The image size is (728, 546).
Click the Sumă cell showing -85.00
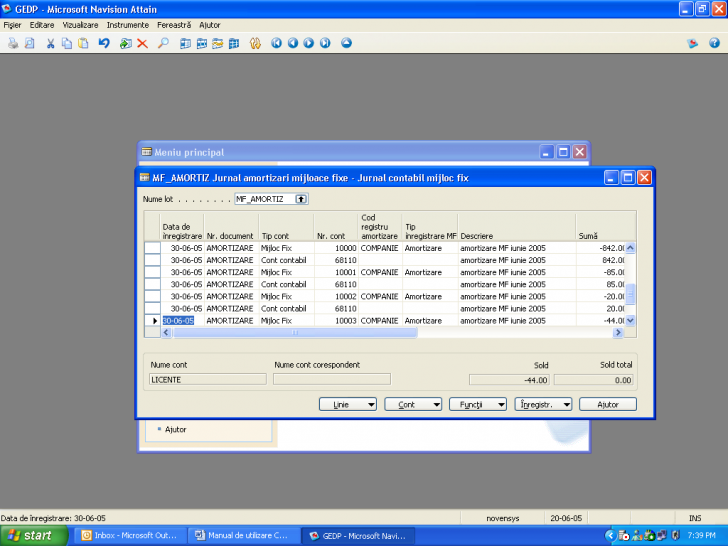pyautogui.click(x=601, y=272)
